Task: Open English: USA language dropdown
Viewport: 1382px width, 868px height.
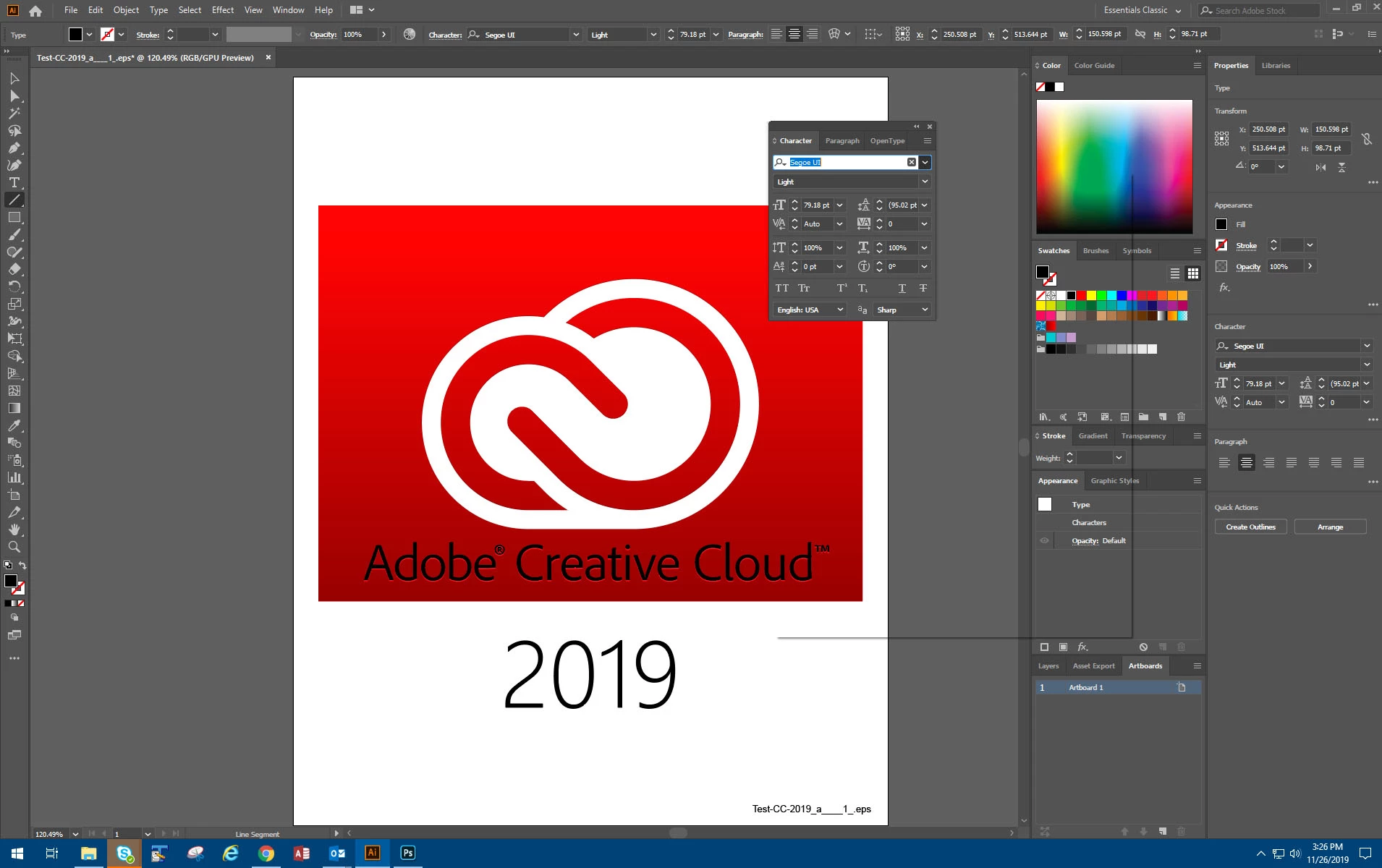Action: pos(810,310)
